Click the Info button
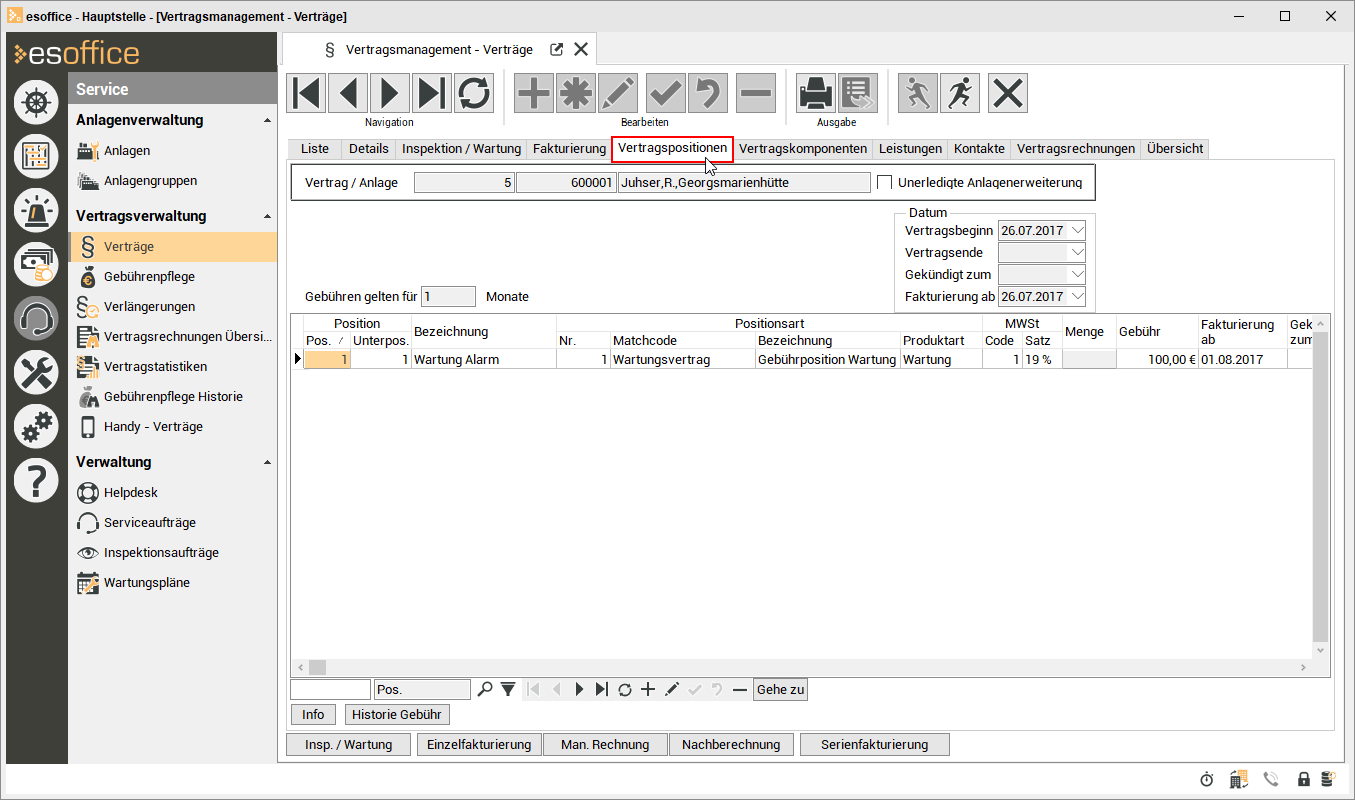This screenshot has height=800, width=1355. (x=313, y=715)
